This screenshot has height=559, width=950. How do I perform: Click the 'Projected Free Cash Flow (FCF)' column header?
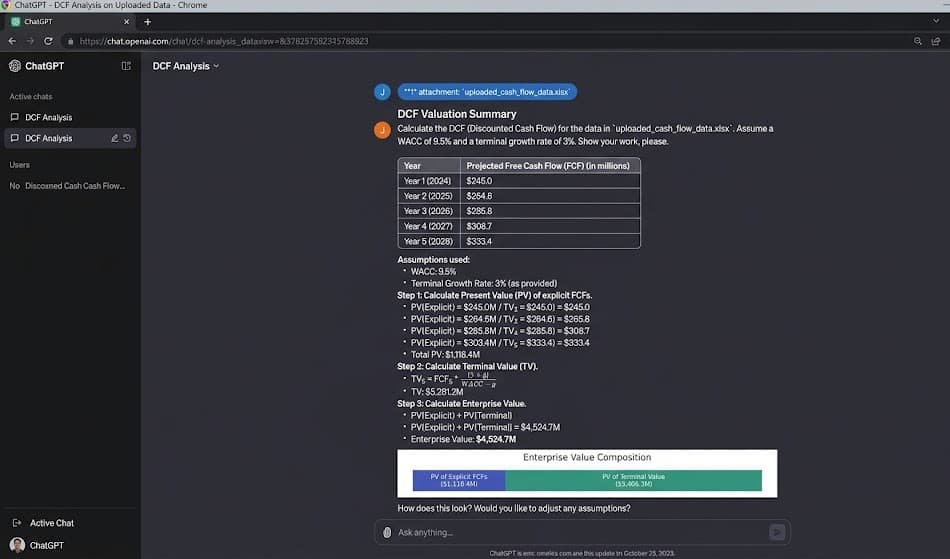(x=550, y=165)
